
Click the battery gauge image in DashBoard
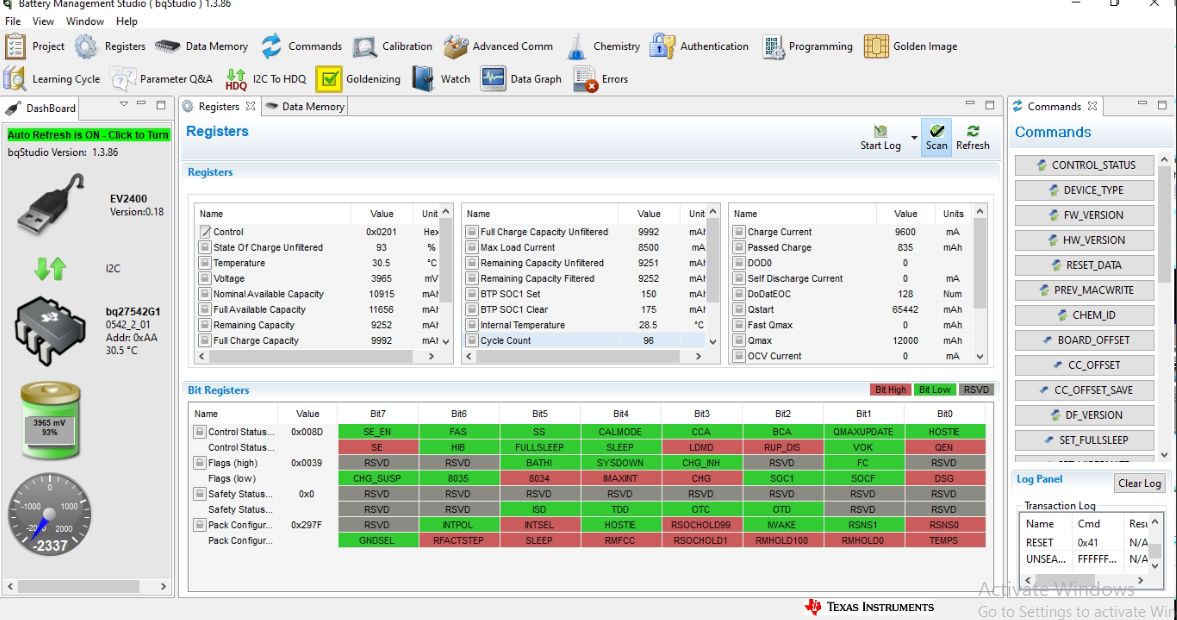click(50, 420)
